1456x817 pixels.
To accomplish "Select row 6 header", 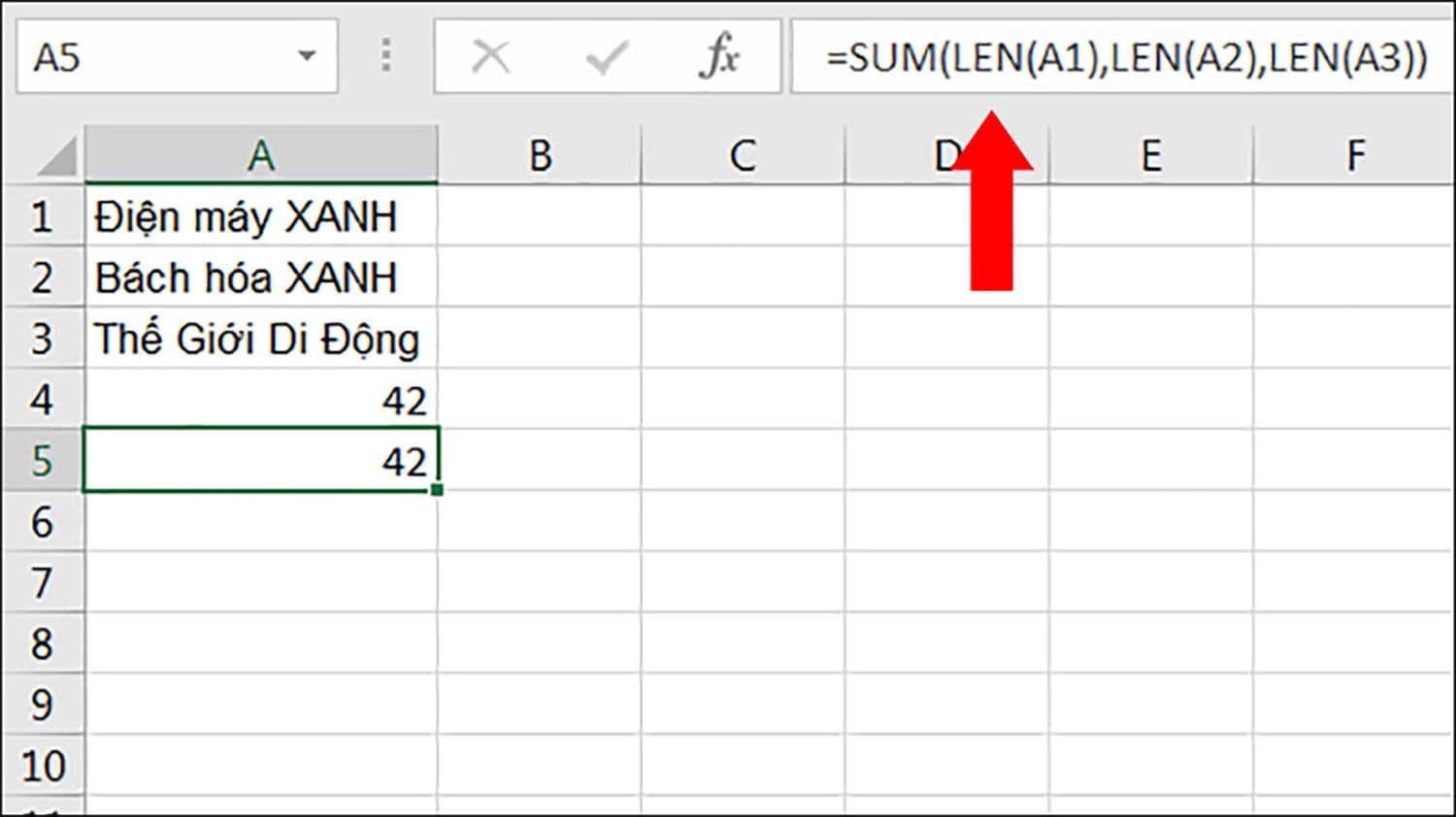I will click(x=42, y=521).
